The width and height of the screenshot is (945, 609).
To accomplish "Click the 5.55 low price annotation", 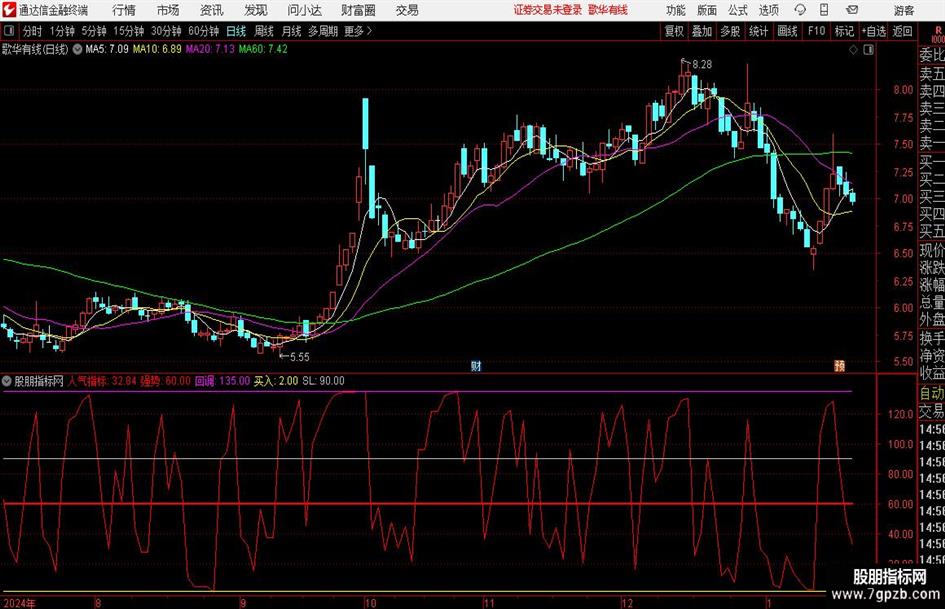I will pos(300,357).
